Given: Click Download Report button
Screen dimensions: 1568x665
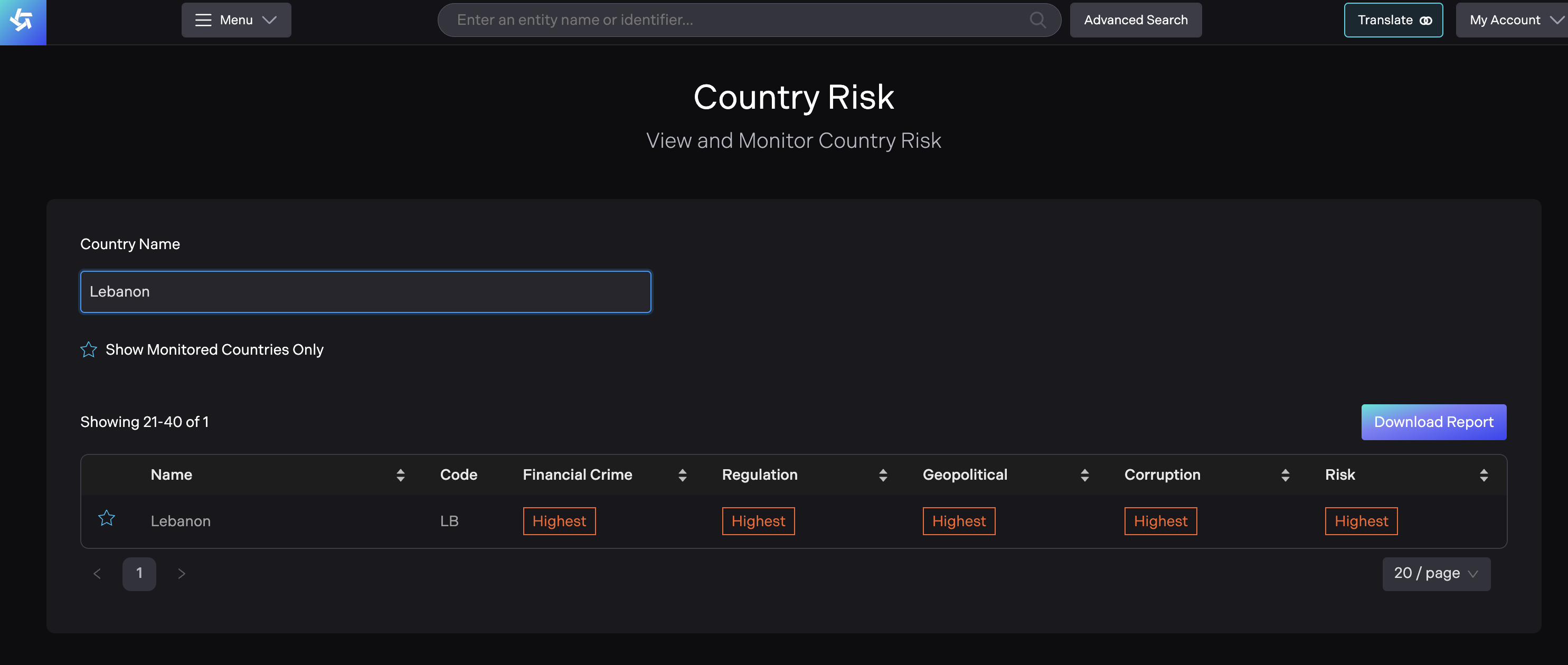Looking at the screenshot, I should 1433,422.
